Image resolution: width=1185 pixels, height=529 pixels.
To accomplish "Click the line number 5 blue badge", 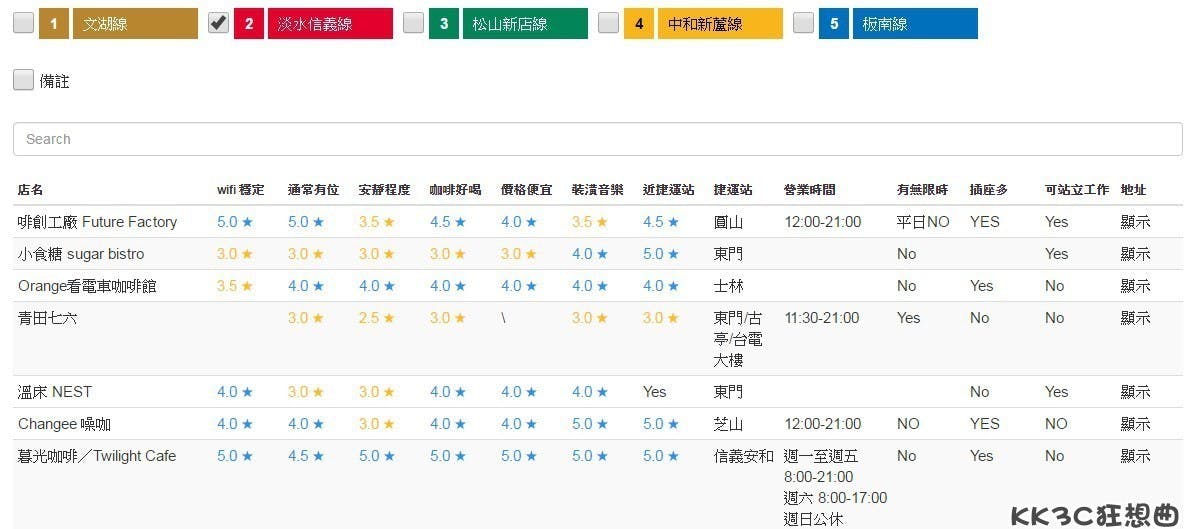I will [834, 23].
